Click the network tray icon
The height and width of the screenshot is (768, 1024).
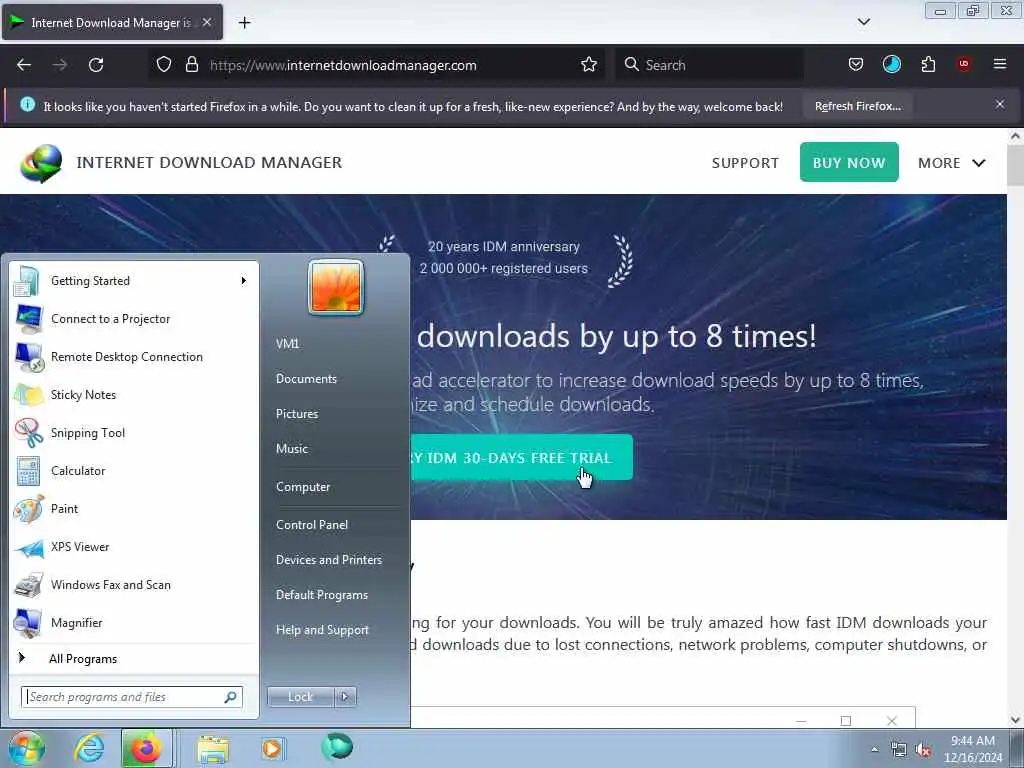coord(899,750)
